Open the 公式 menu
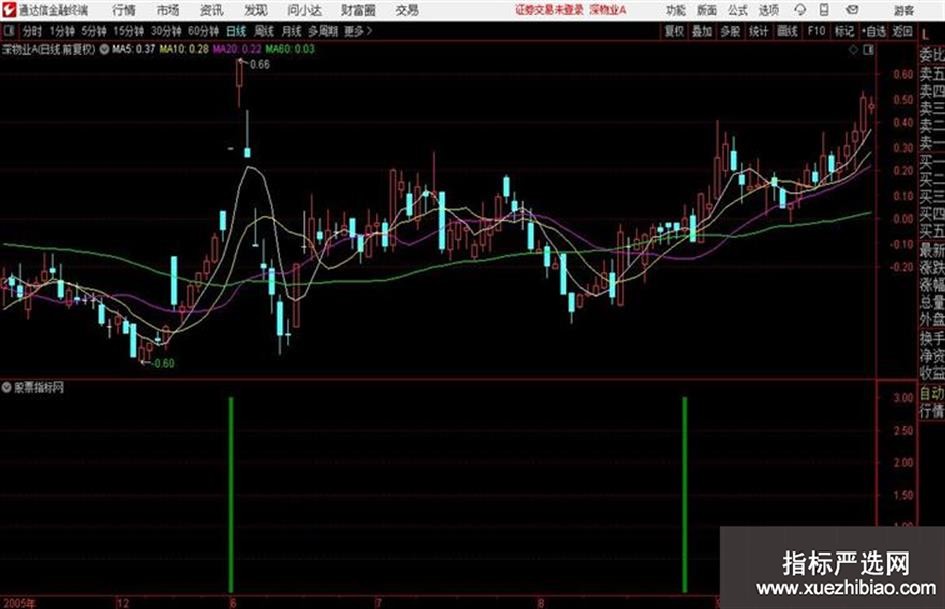The image size is (945, 609). tap(738, 10)
